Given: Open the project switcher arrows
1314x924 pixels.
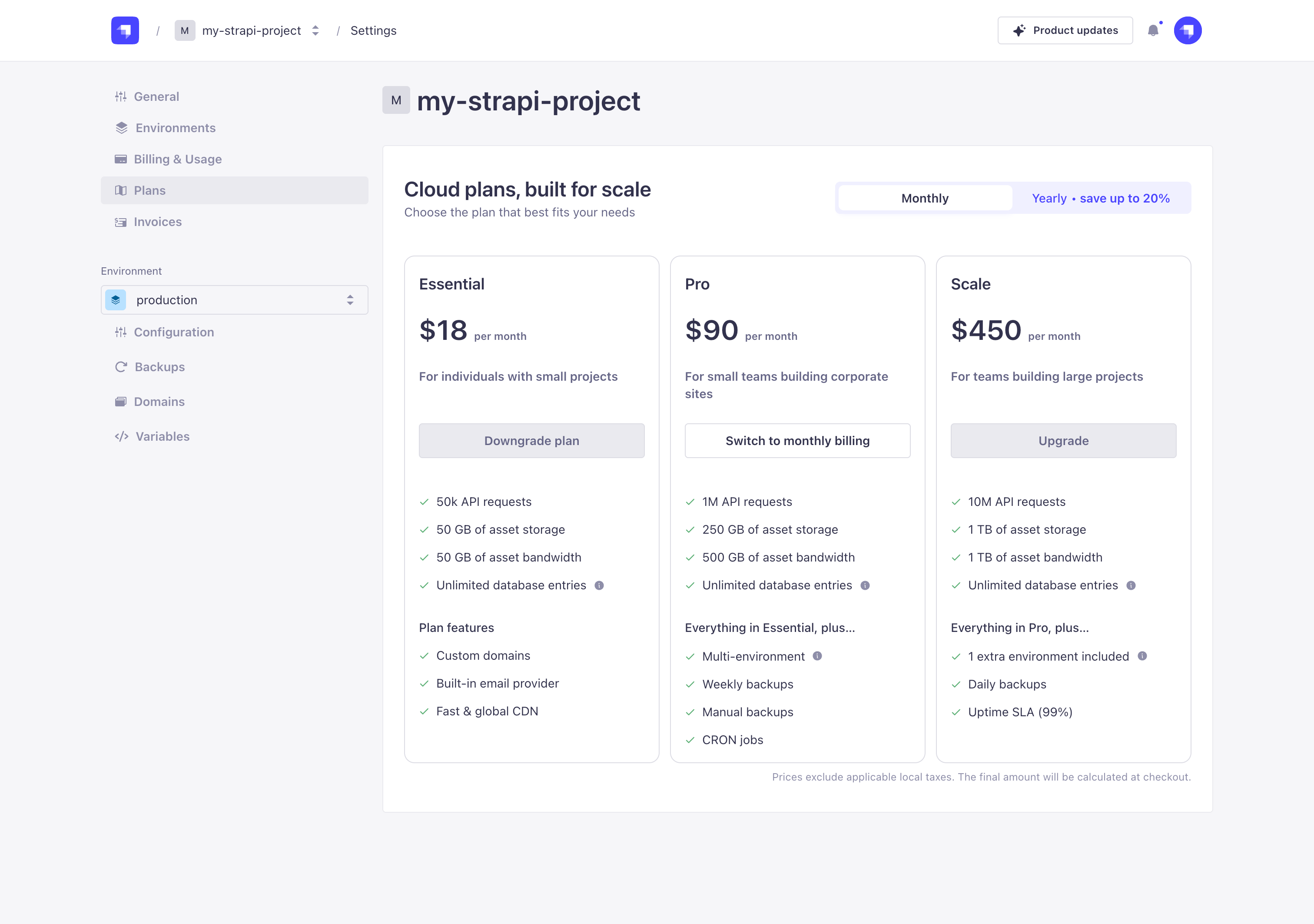Looking at the screenshot, I should pyautogui.click(x=315, y=30).
